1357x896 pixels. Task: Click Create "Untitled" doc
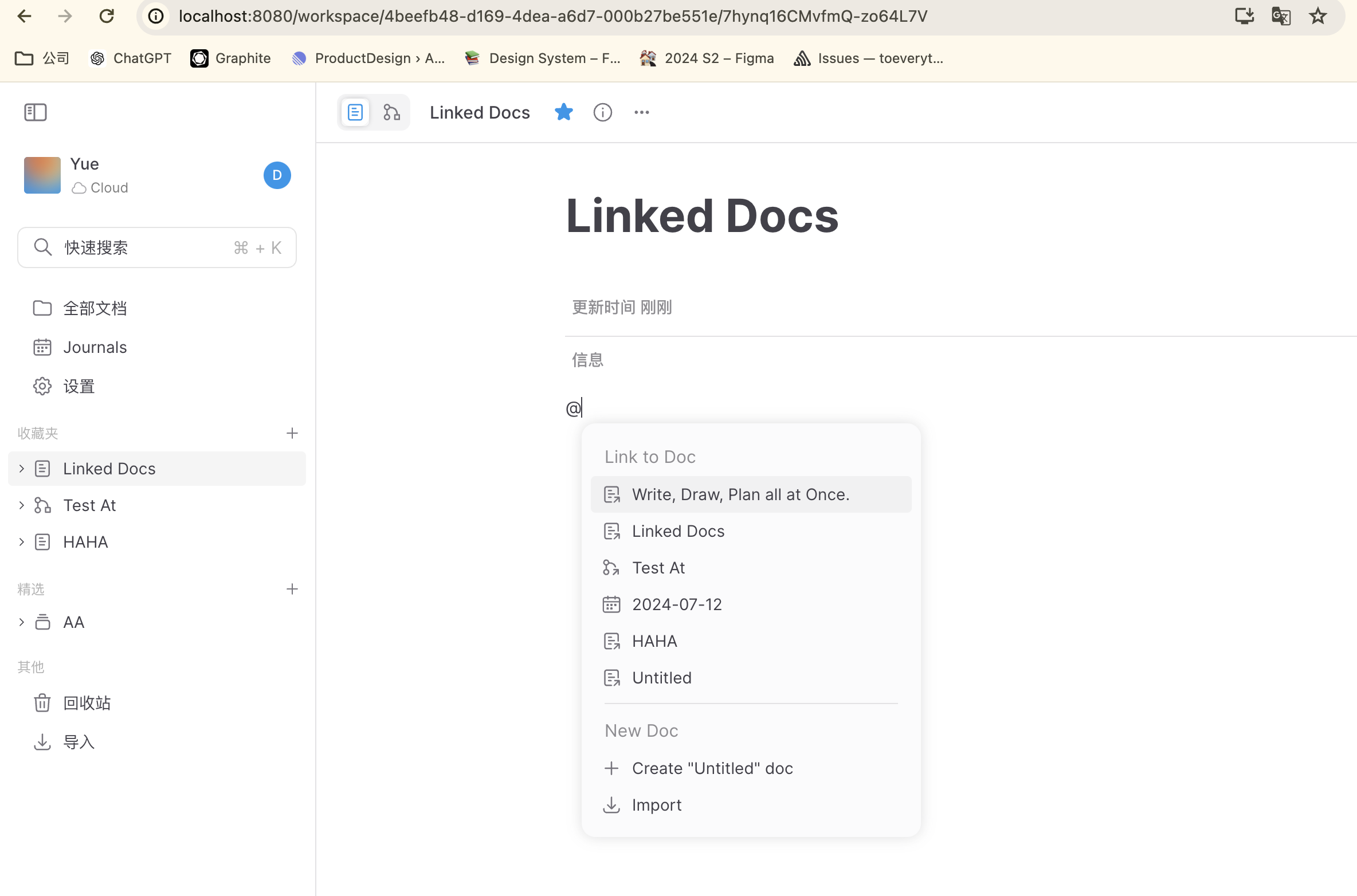tap(712, 768)
